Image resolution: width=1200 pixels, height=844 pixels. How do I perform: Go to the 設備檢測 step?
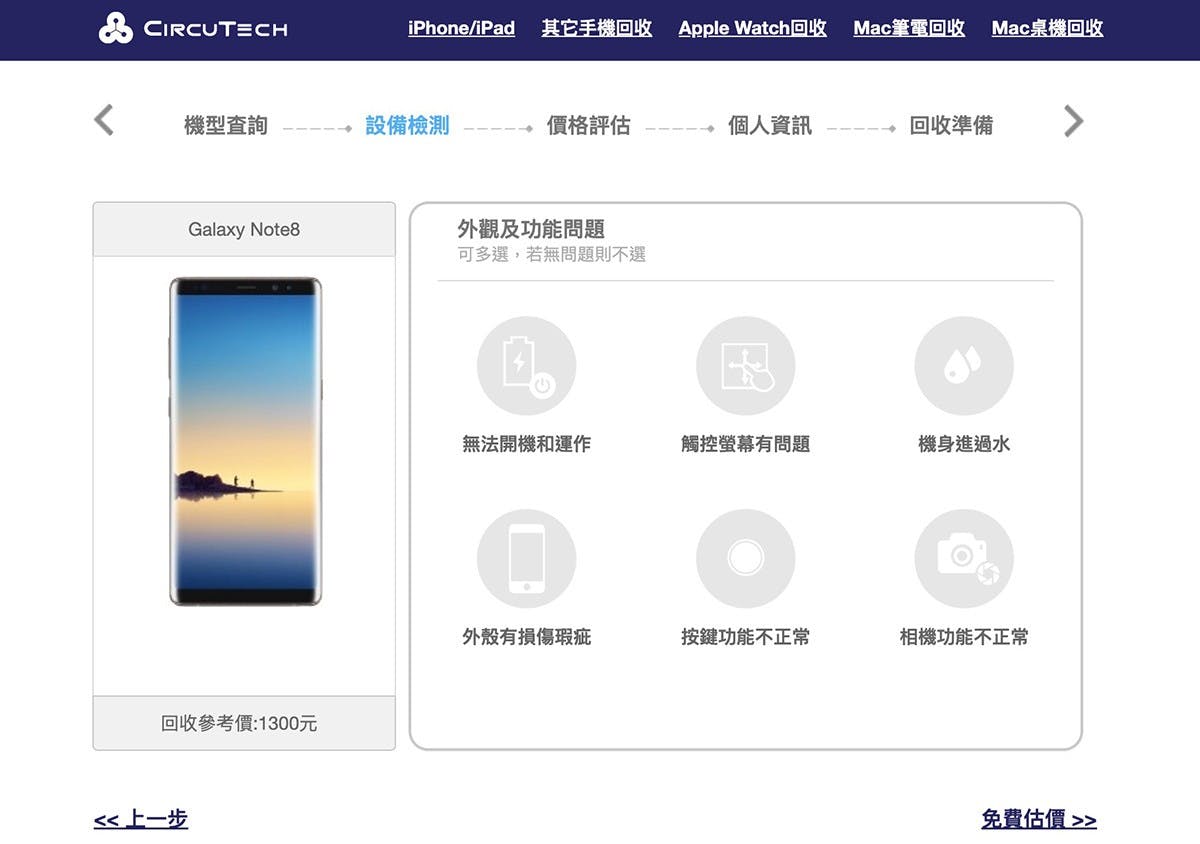pyautogui.click(x=407, y=126)
